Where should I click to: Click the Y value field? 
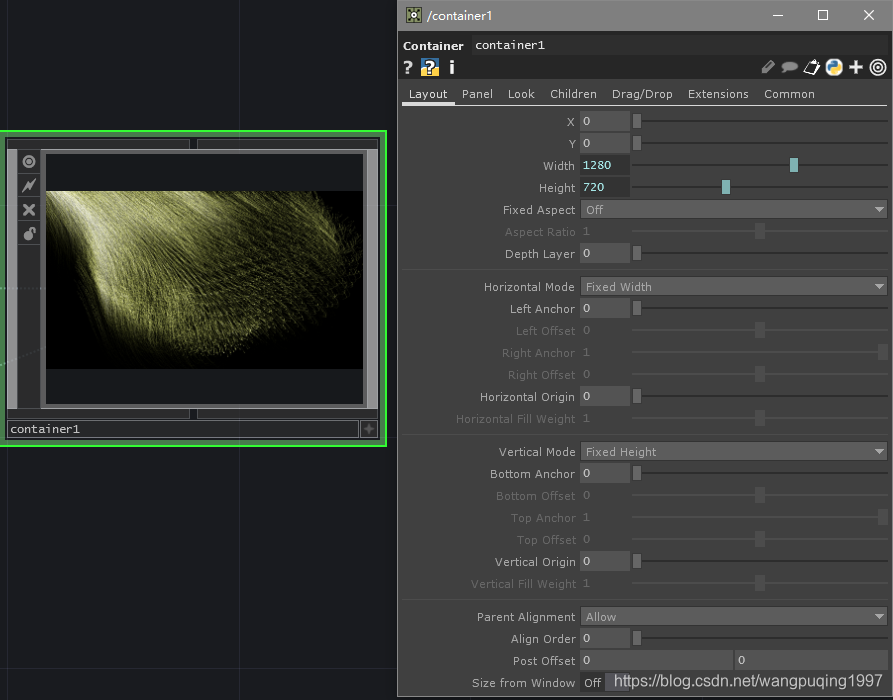click(605, 143)
